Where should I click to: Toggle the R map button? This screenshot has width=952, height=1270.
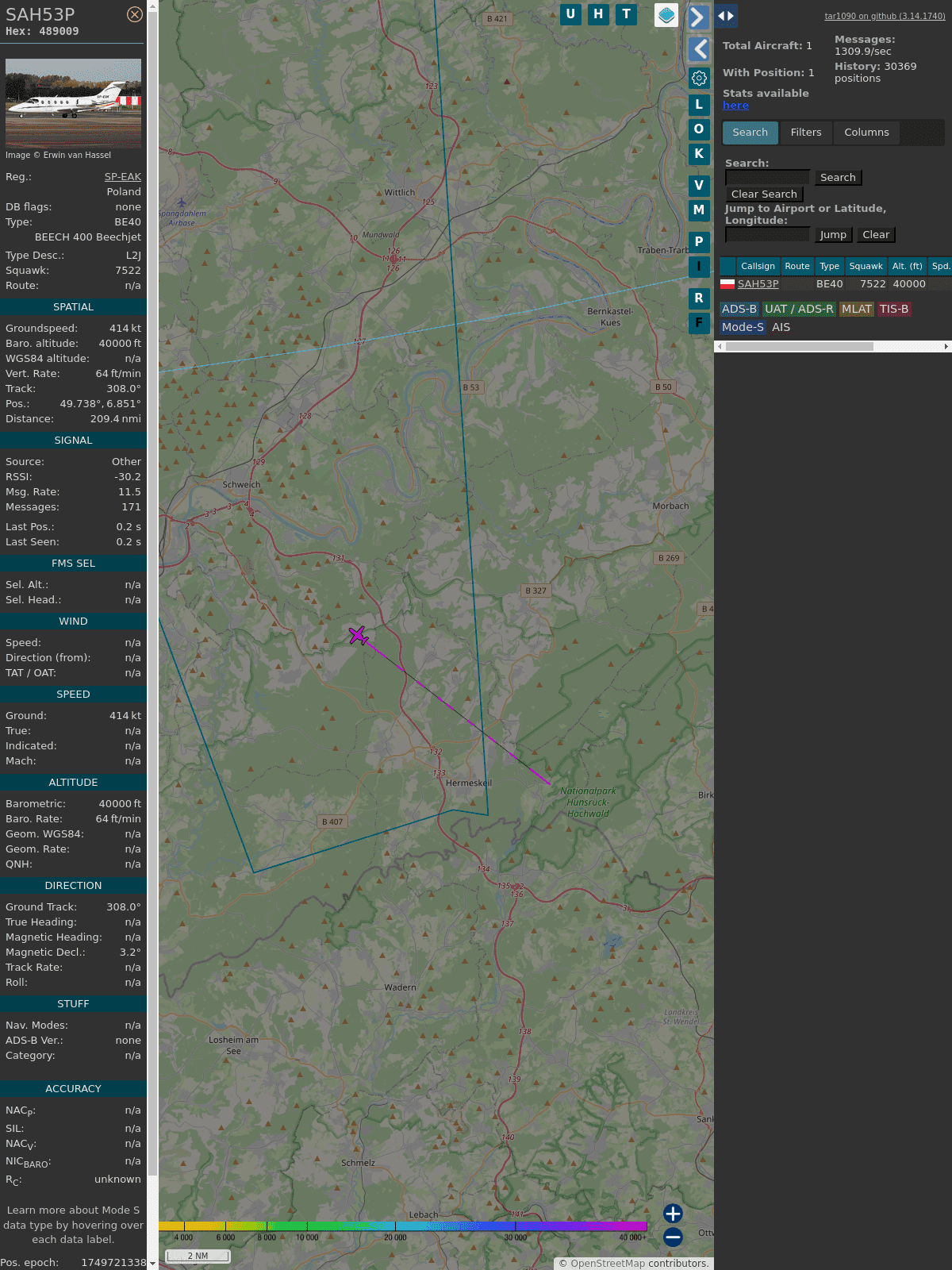pos(699,298)
